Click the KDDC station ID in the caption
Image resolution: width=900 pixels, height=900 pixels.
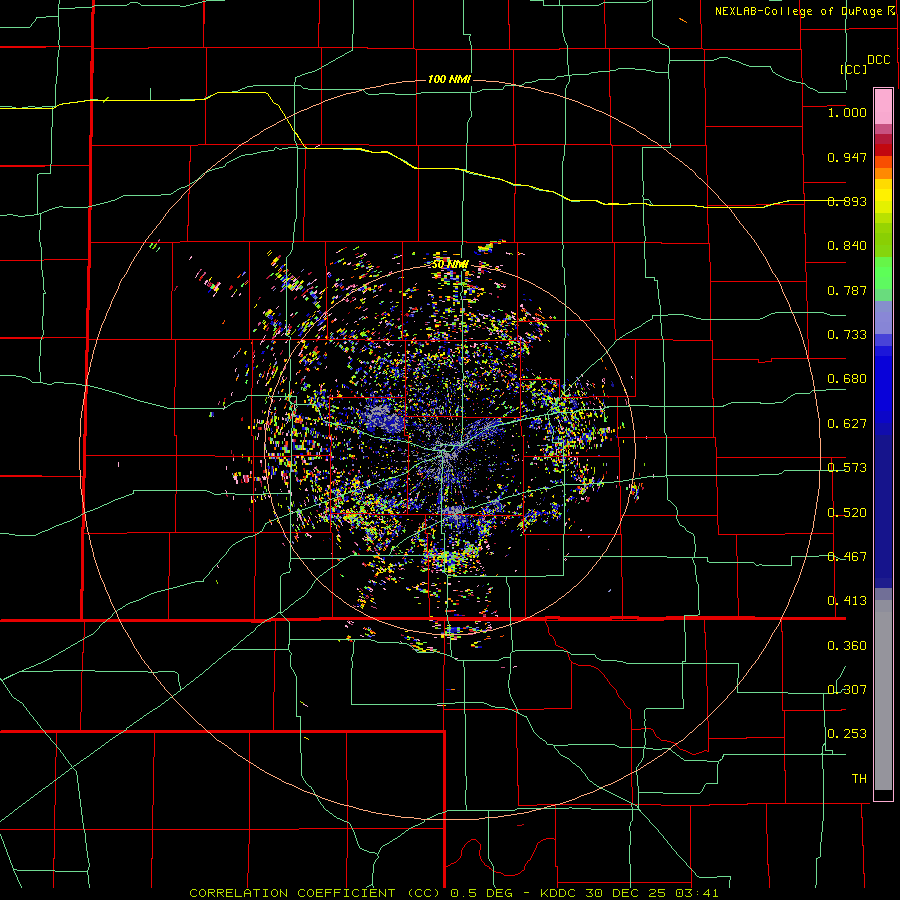[560, 893]
